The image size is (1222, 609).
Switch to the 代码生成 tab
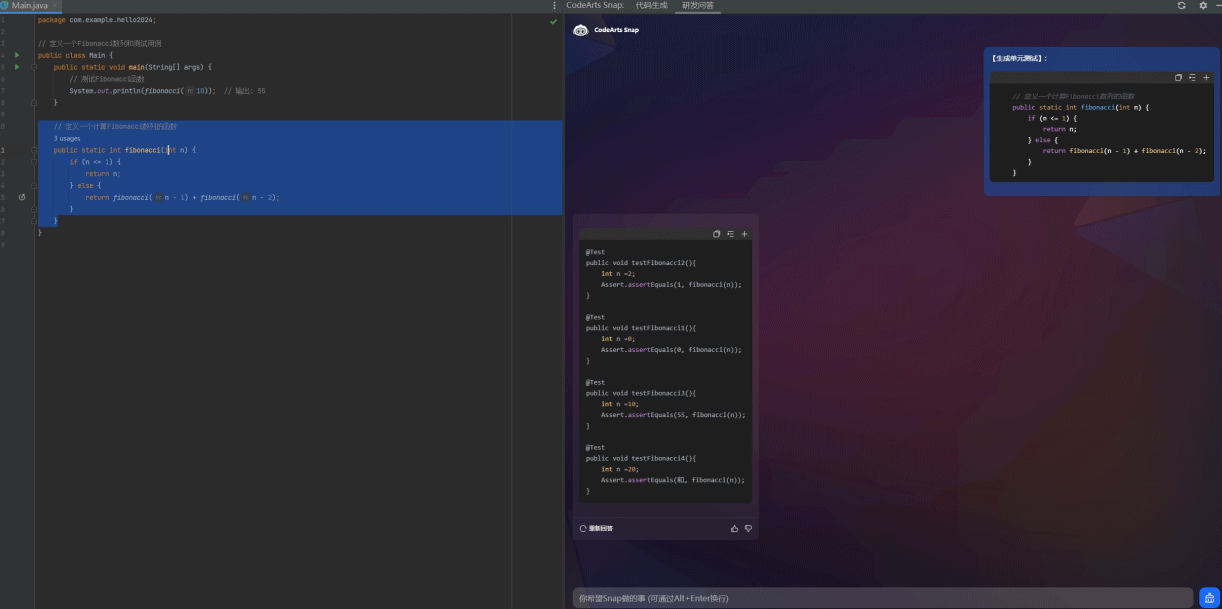tap(651, 5)
